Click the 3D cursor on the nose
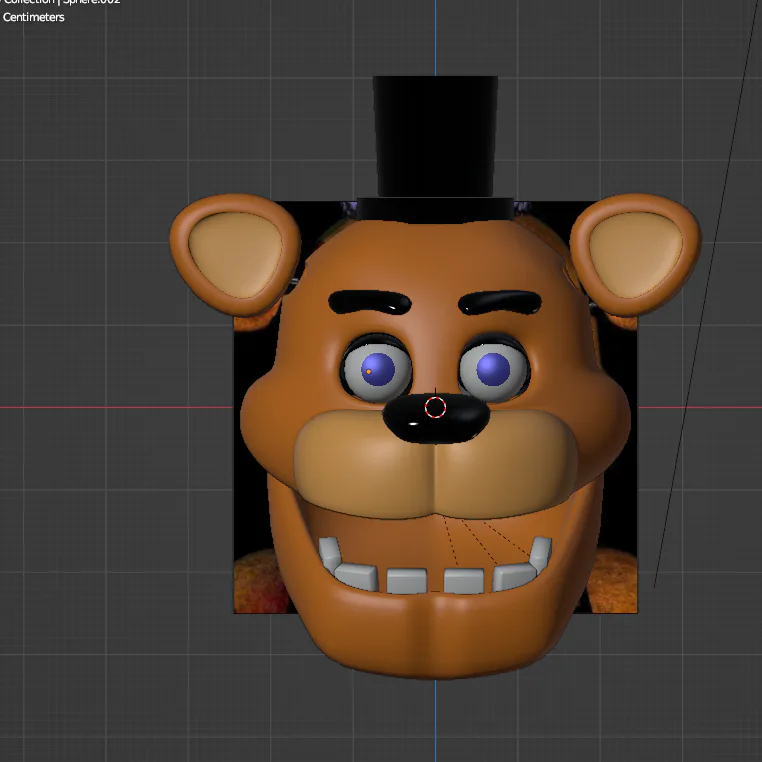Viewport: 762px width, 762px height. pyautogui.click(x=435, y=407)
